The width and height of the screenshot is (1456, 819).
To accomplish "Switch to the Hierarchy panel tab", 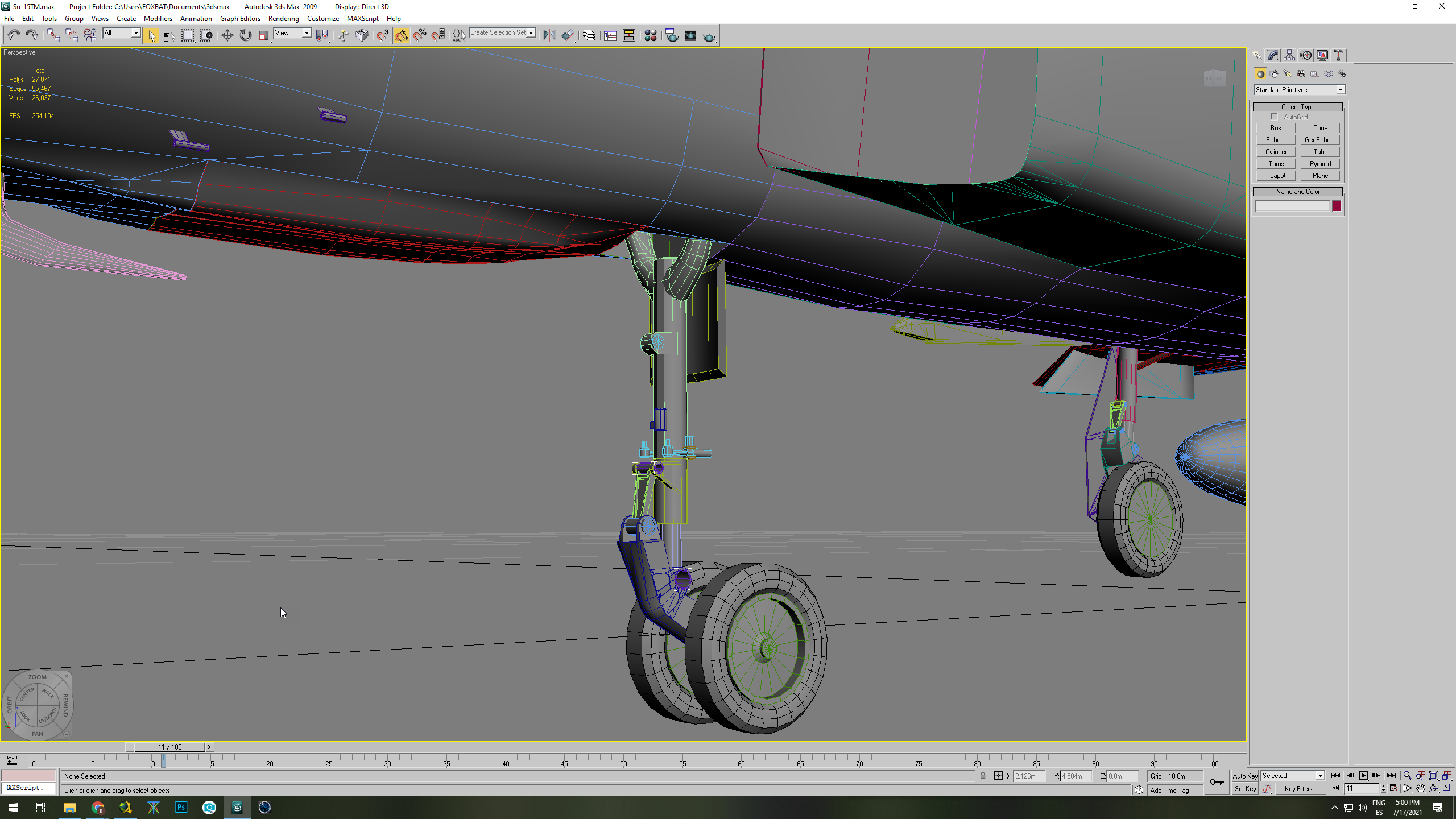I will point(1289,55).
